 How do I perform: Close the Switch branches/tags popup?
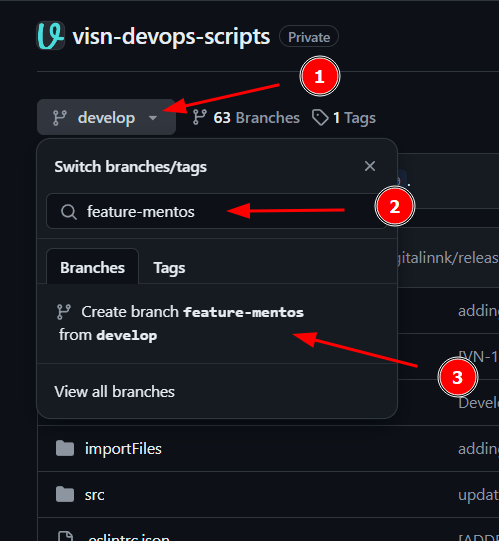pyautogui.click(x=370, y=166)
